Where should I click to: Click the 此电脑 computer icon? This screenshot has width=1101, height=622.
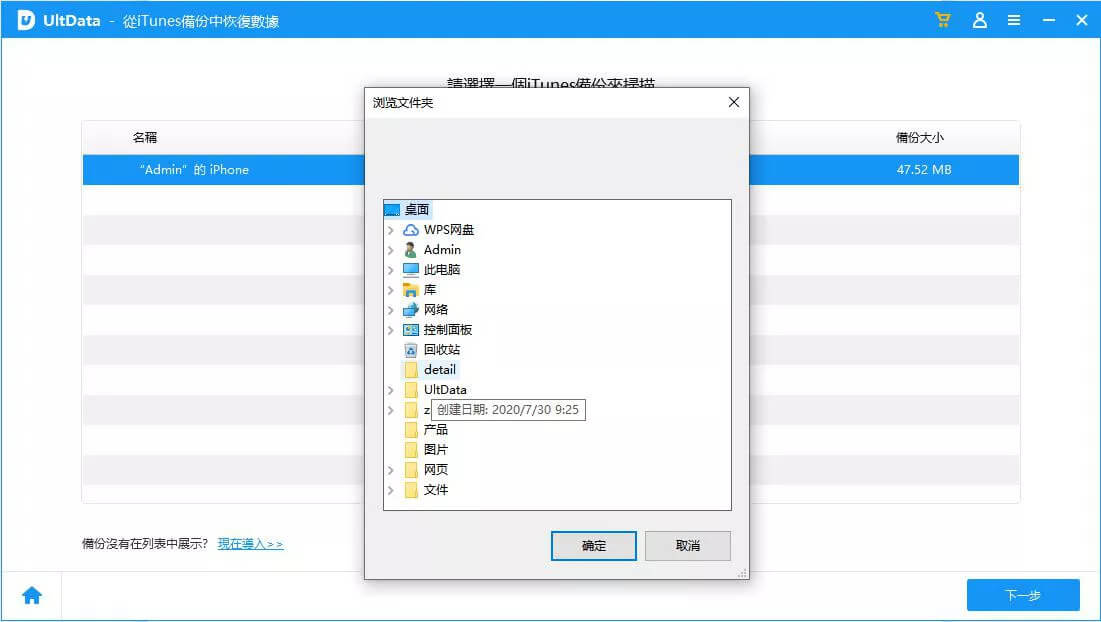pos(411,270)
